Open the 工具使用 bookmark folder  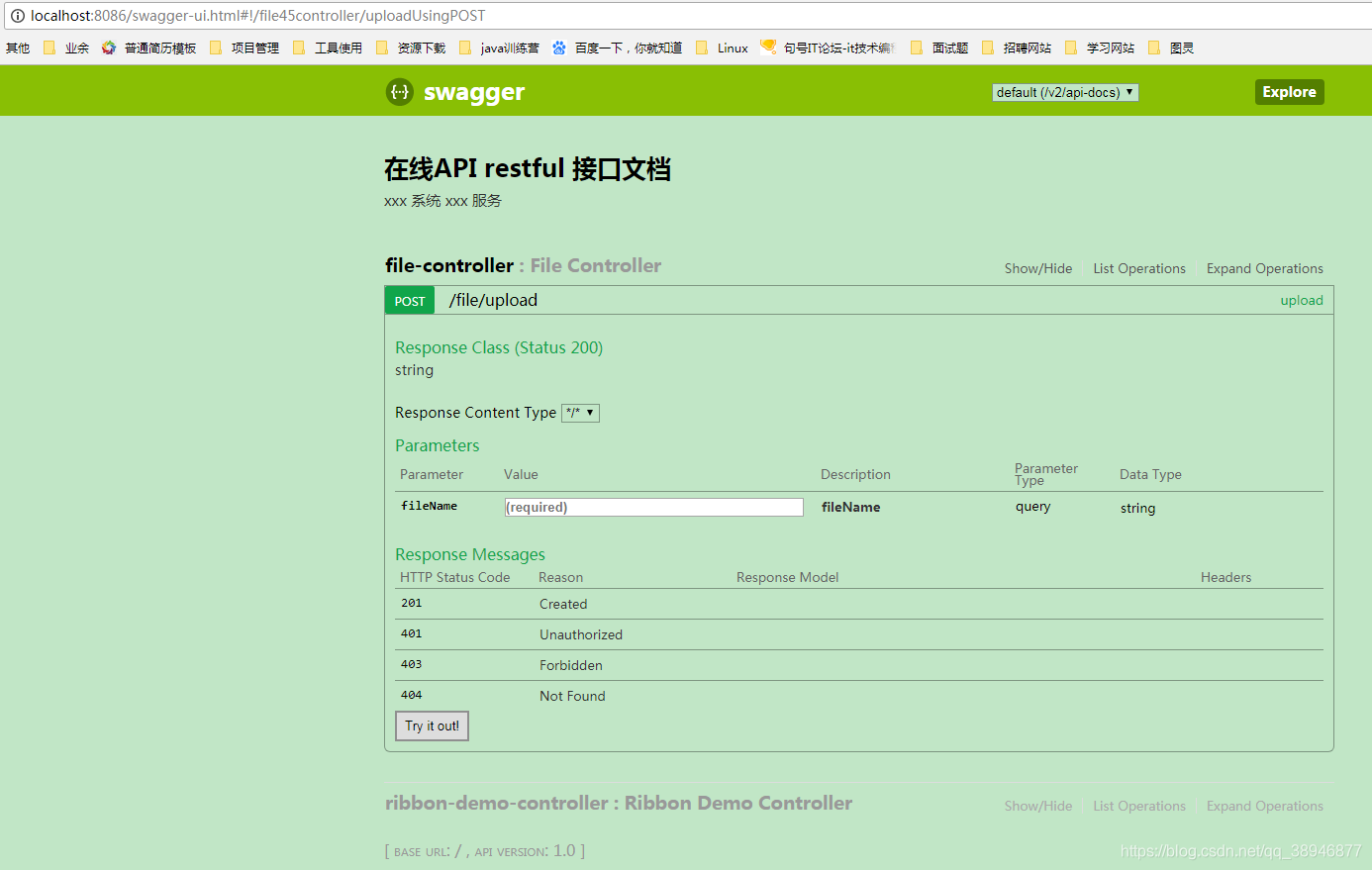(328, 48)
